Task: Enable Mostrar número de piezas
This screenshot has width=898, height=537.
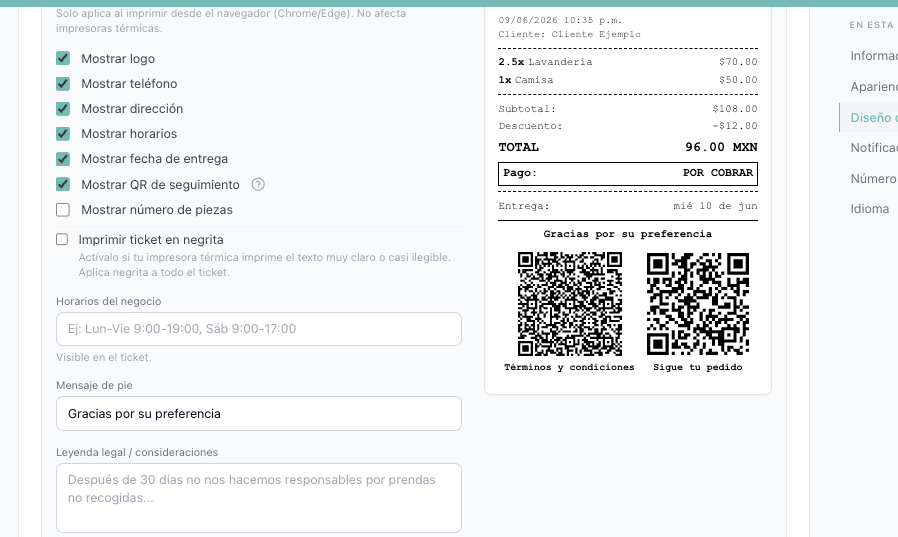Action: click(x=63, y=210)
